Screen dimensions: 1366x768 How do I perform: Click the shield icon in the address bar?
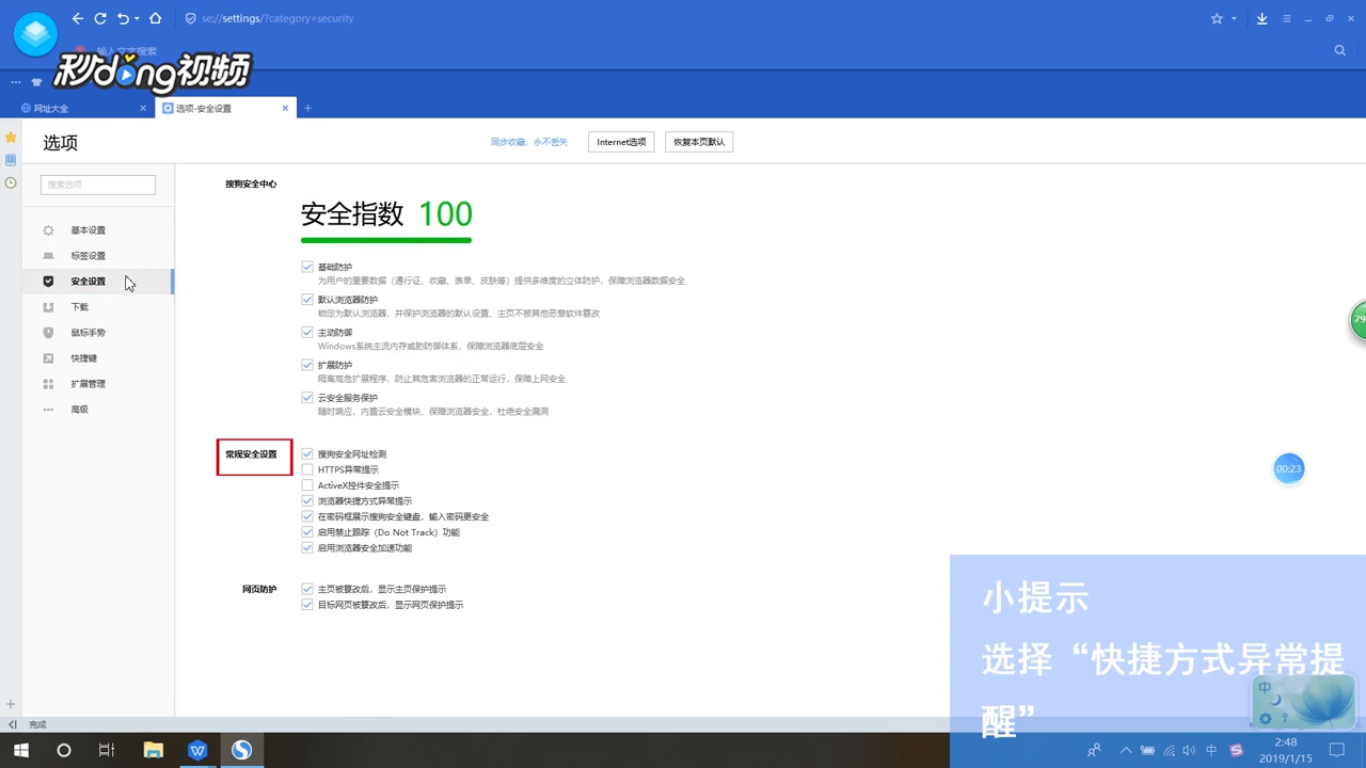coord(191,18)
